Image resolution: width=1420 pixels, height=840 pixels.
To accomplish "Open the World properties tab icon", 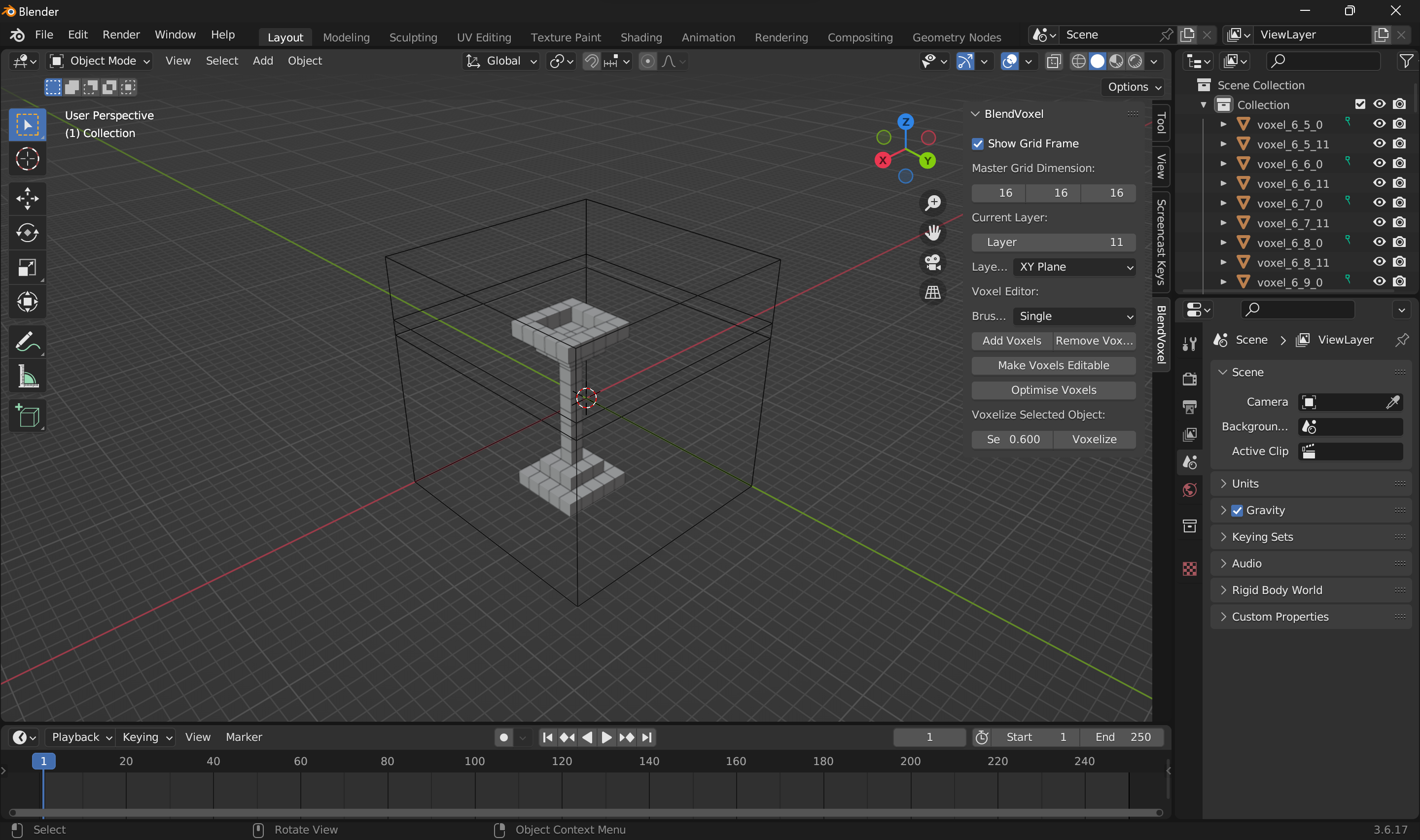I will [x=1190, y=490].
